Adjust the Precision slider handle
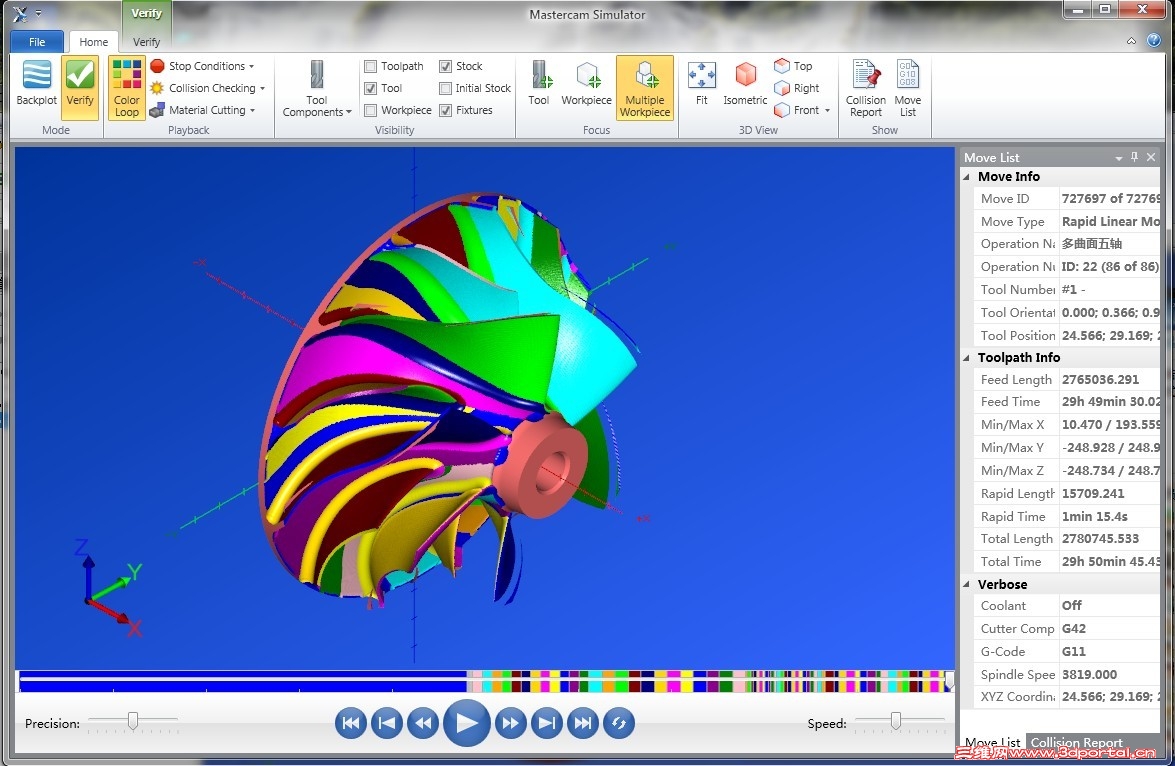 pos(133,721)
